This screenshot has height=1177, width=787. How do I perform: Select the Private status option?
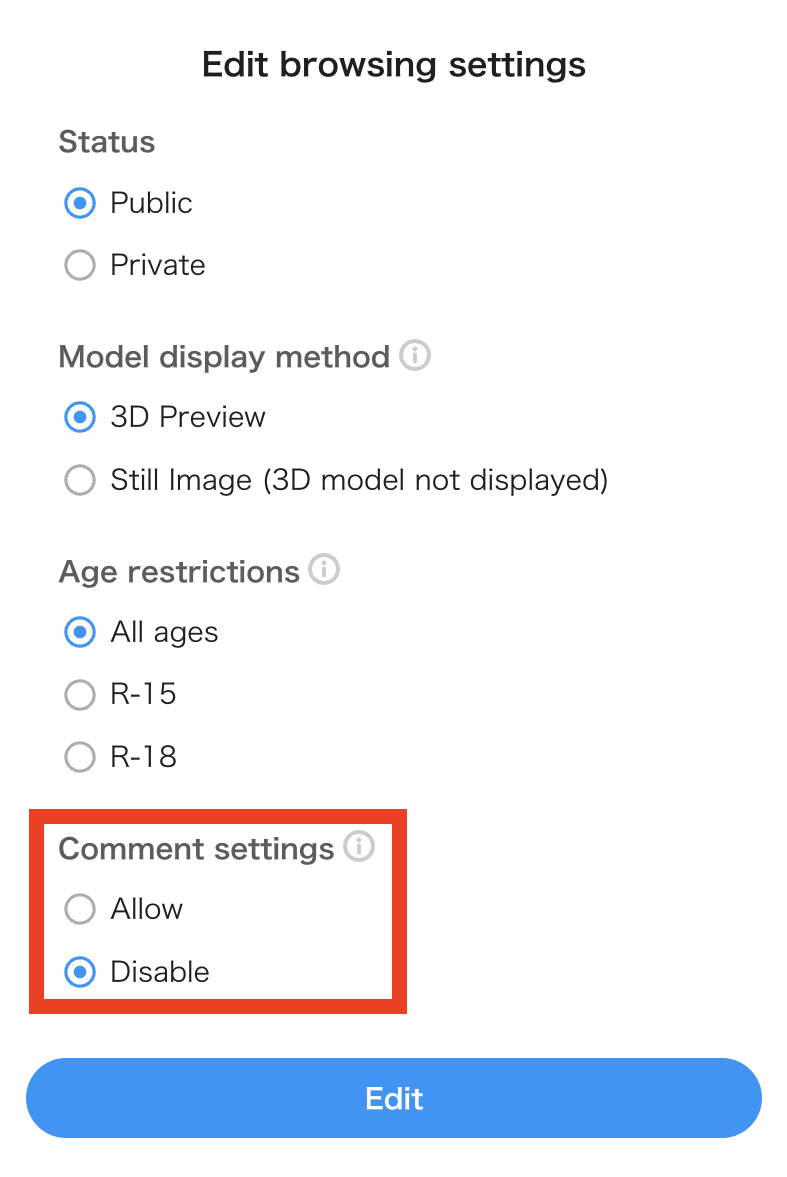pos(79,265)
